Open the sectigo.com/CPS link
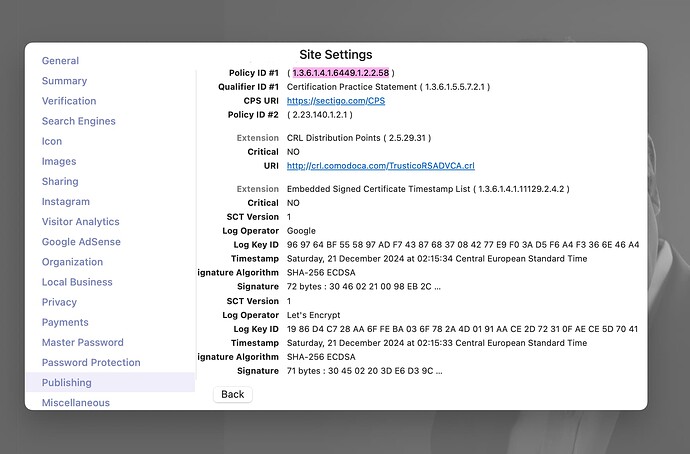The width and height of the screenshot is (690, 454). (x=336, y=101)
